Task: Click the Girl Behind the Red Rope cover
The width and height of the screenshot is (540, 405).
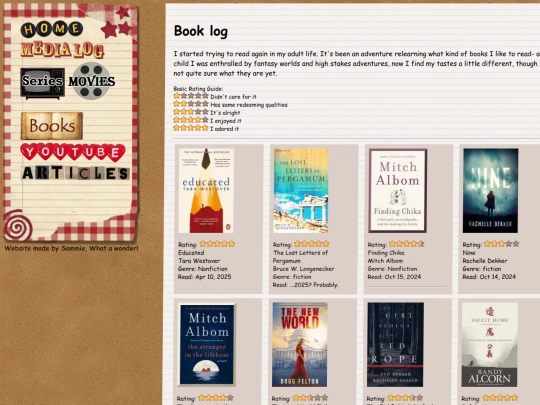Action: [x=395, y=344]
